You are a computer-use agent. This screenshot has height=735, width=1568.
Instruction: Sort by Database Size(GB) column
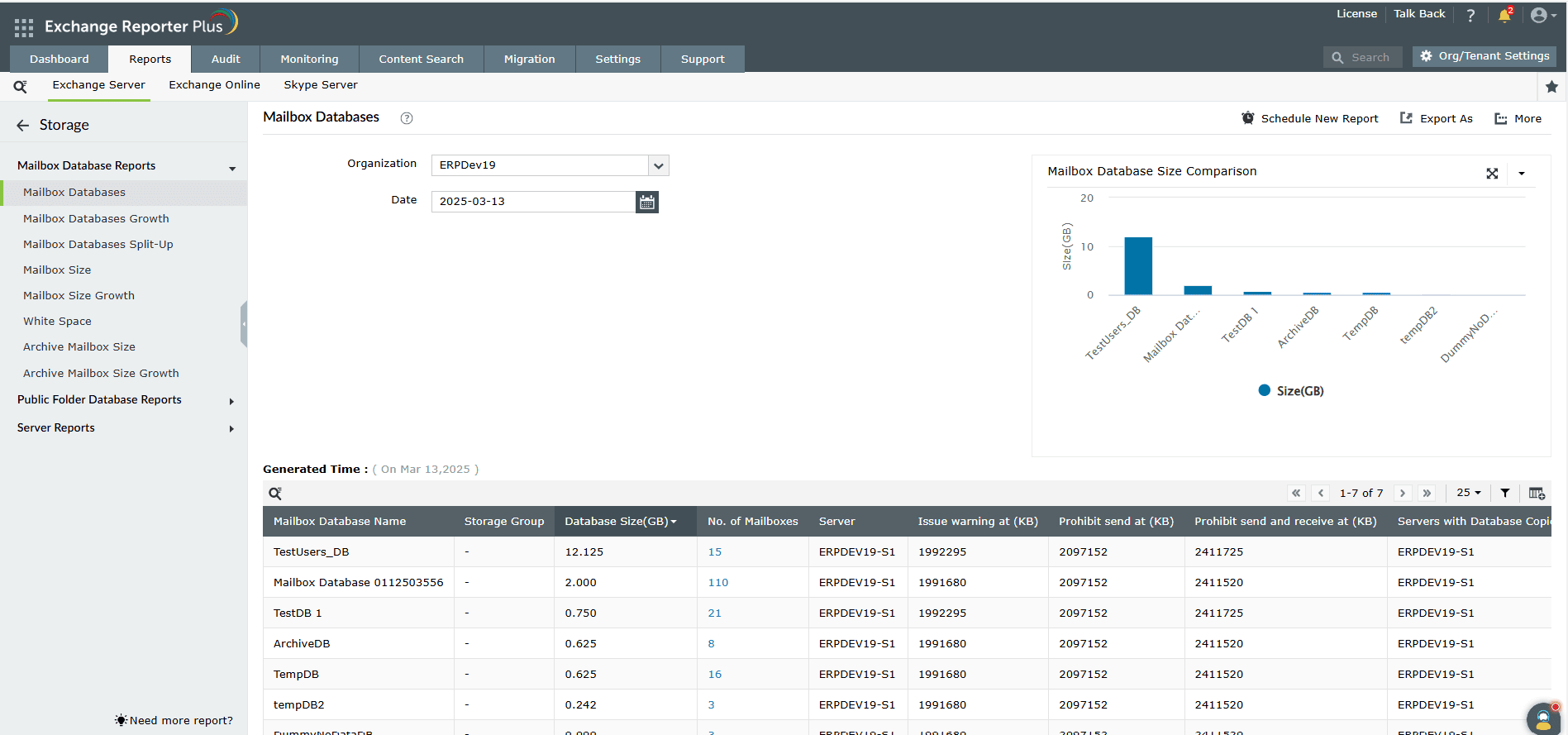(x=621, y=522)
